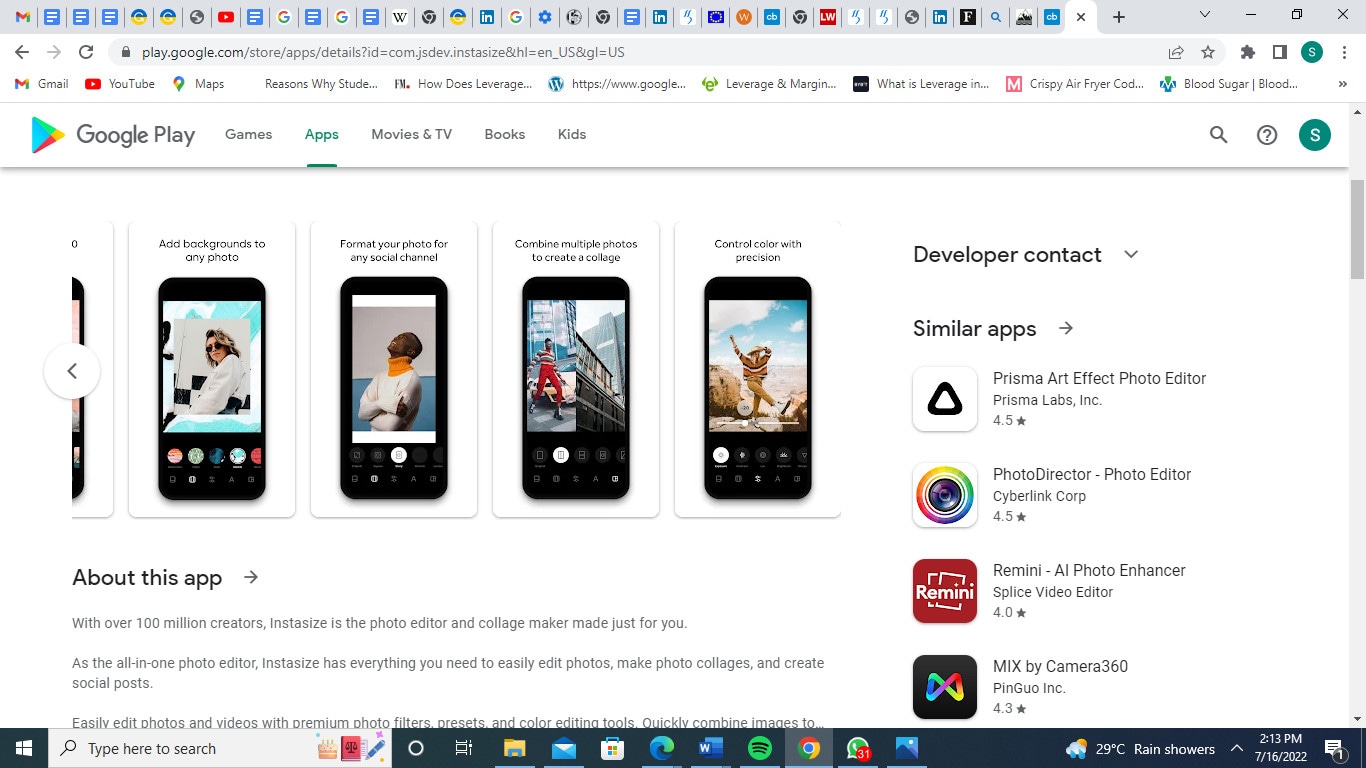Viewport: 1366px width, 768px height.
Task: View the 'Control color with precision' screenshot
Action: pos(758,369)
